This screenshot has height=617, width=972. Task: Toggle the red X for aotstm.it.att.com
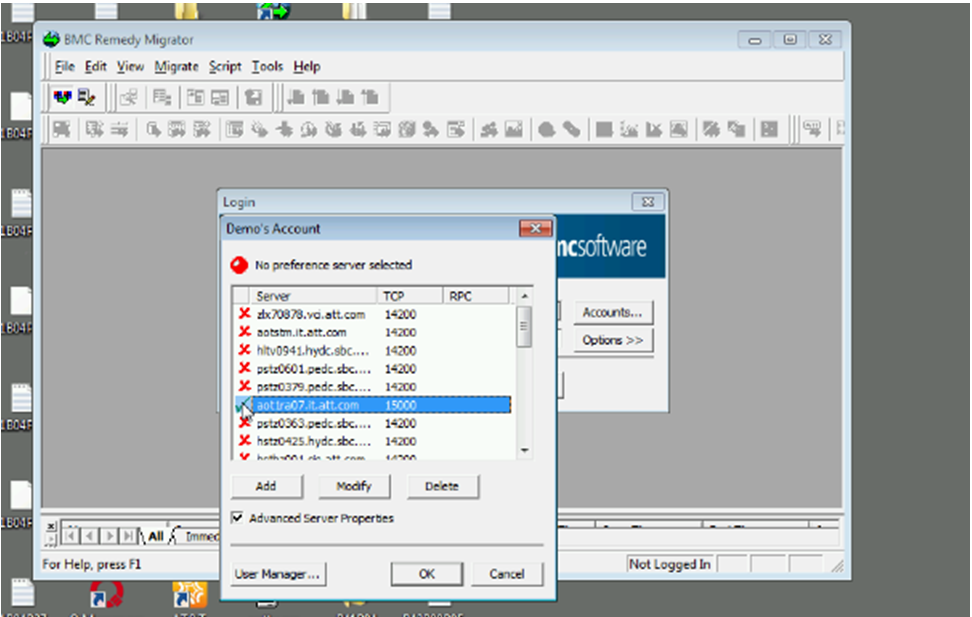[x=245, y=332]
